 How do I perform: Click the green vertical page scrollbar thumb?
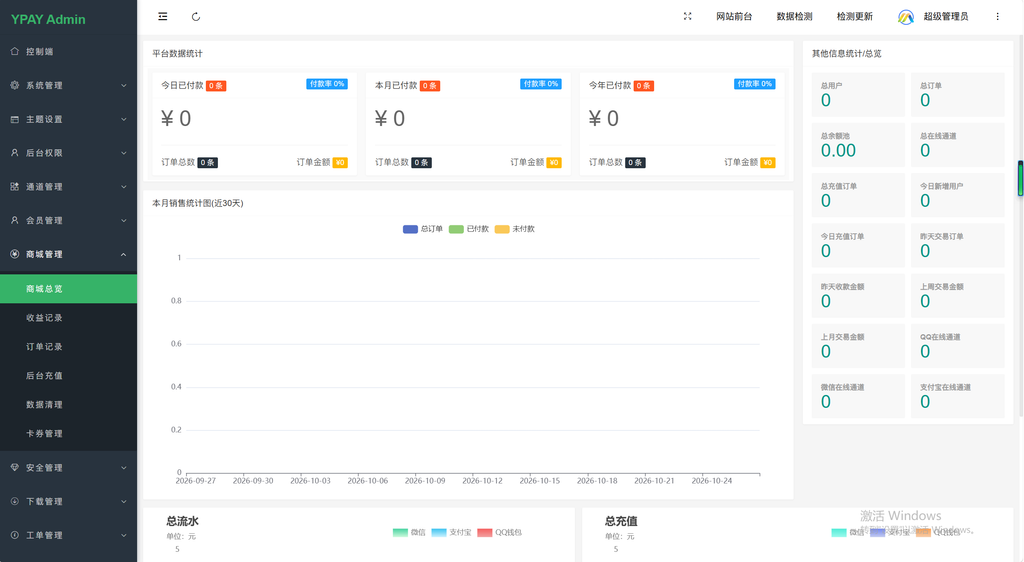point(1020,178)
